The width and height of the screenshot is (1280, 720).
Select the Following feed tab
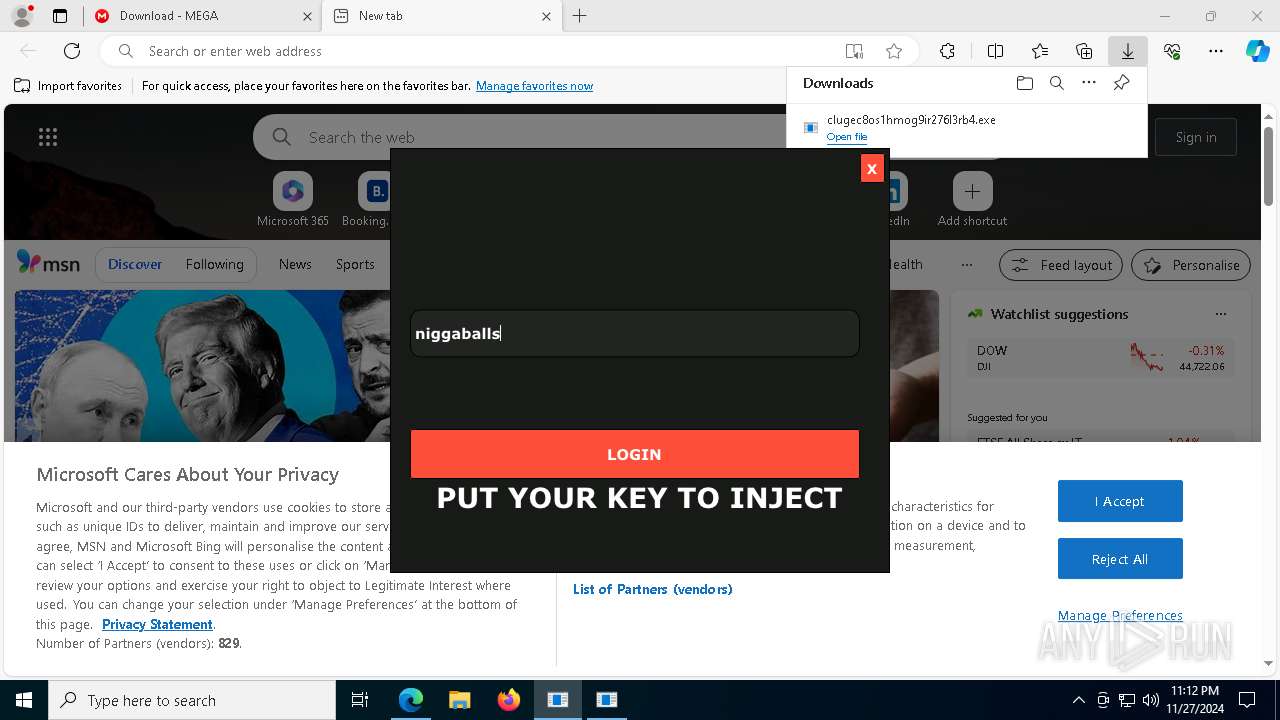point(214,264)
